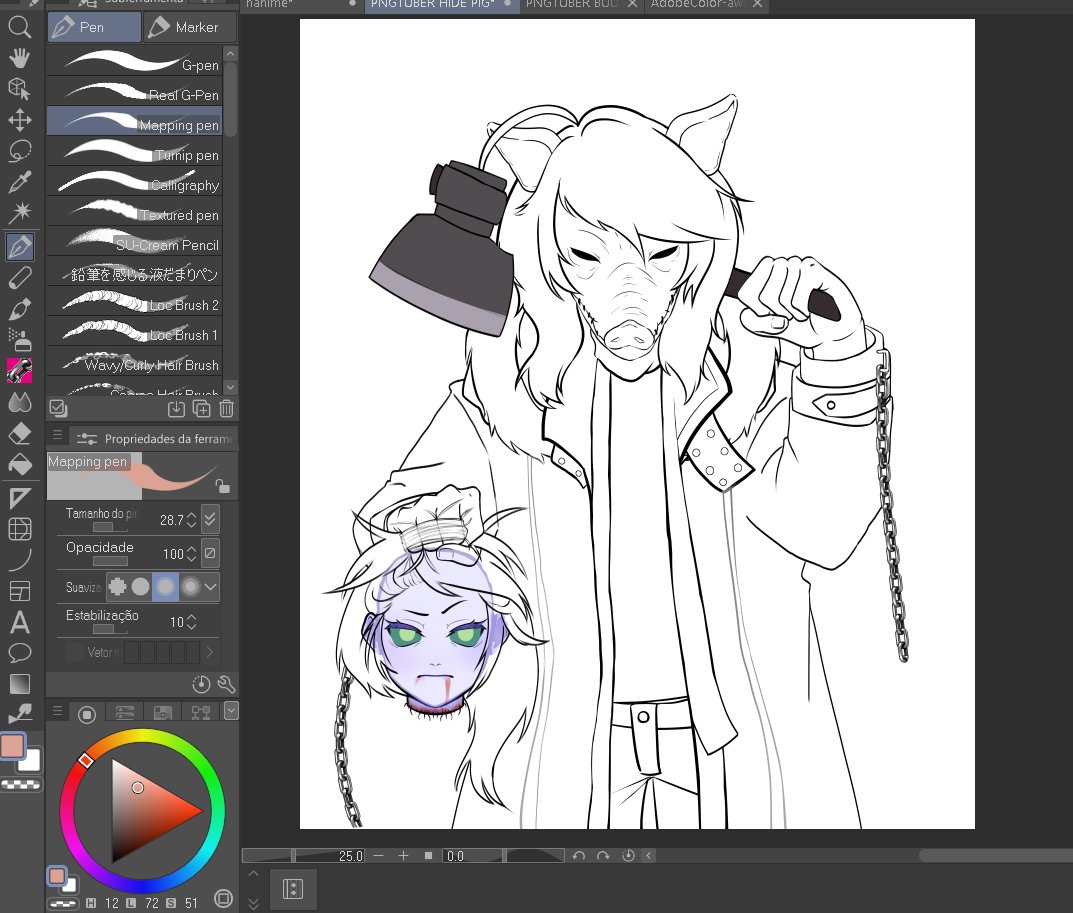
Task: Switch to AdobeColor canvas tab
Action: [x=706, y=5]
